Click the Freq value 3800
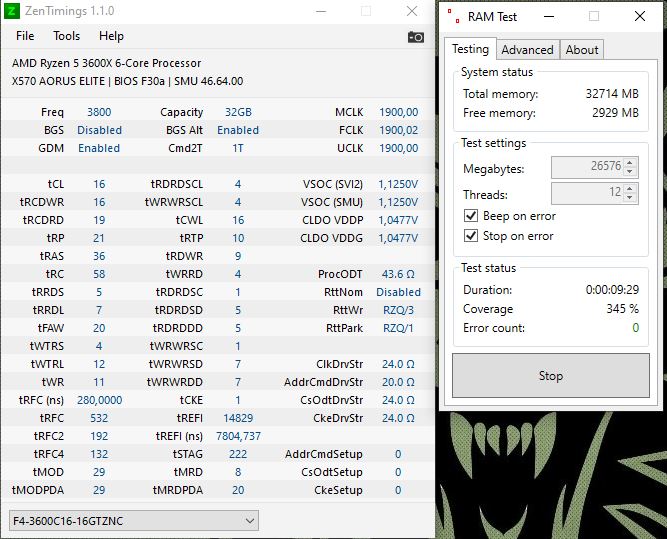This screenshot has width=667, height=539. coord(99,112)
